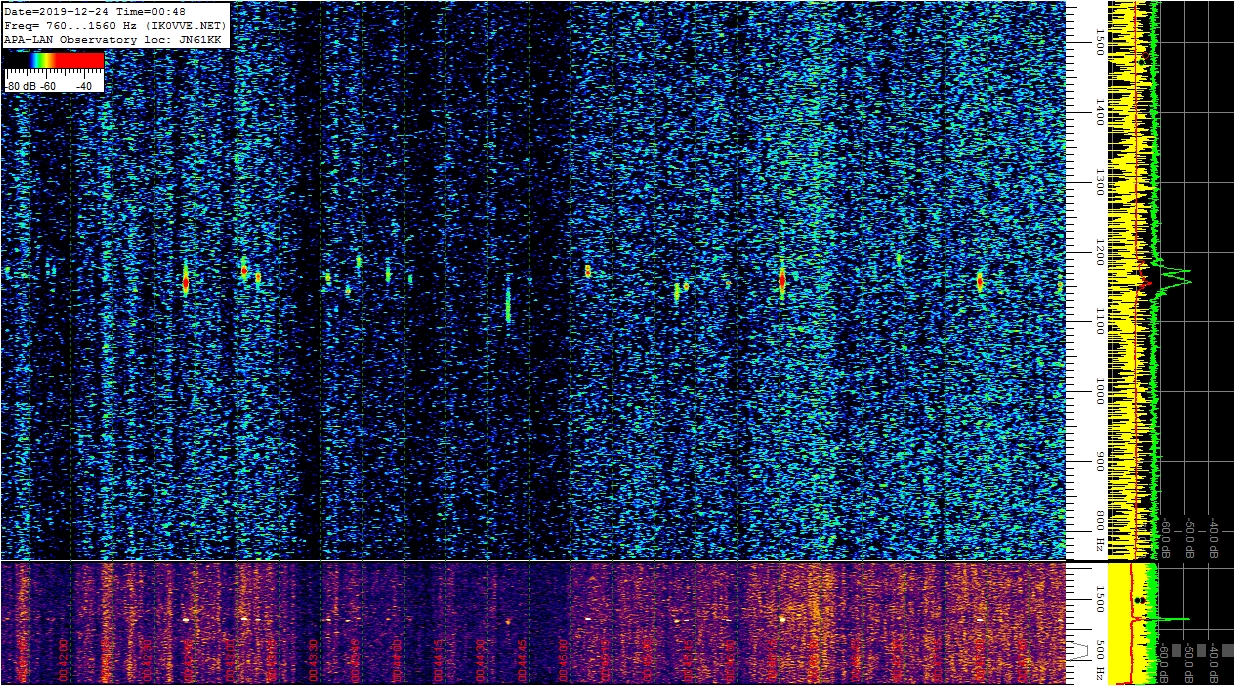Click the '-40.0 dB' label on upper spectrum graph
This screenshot has height=686, width=1235.
pos(1214,537)
